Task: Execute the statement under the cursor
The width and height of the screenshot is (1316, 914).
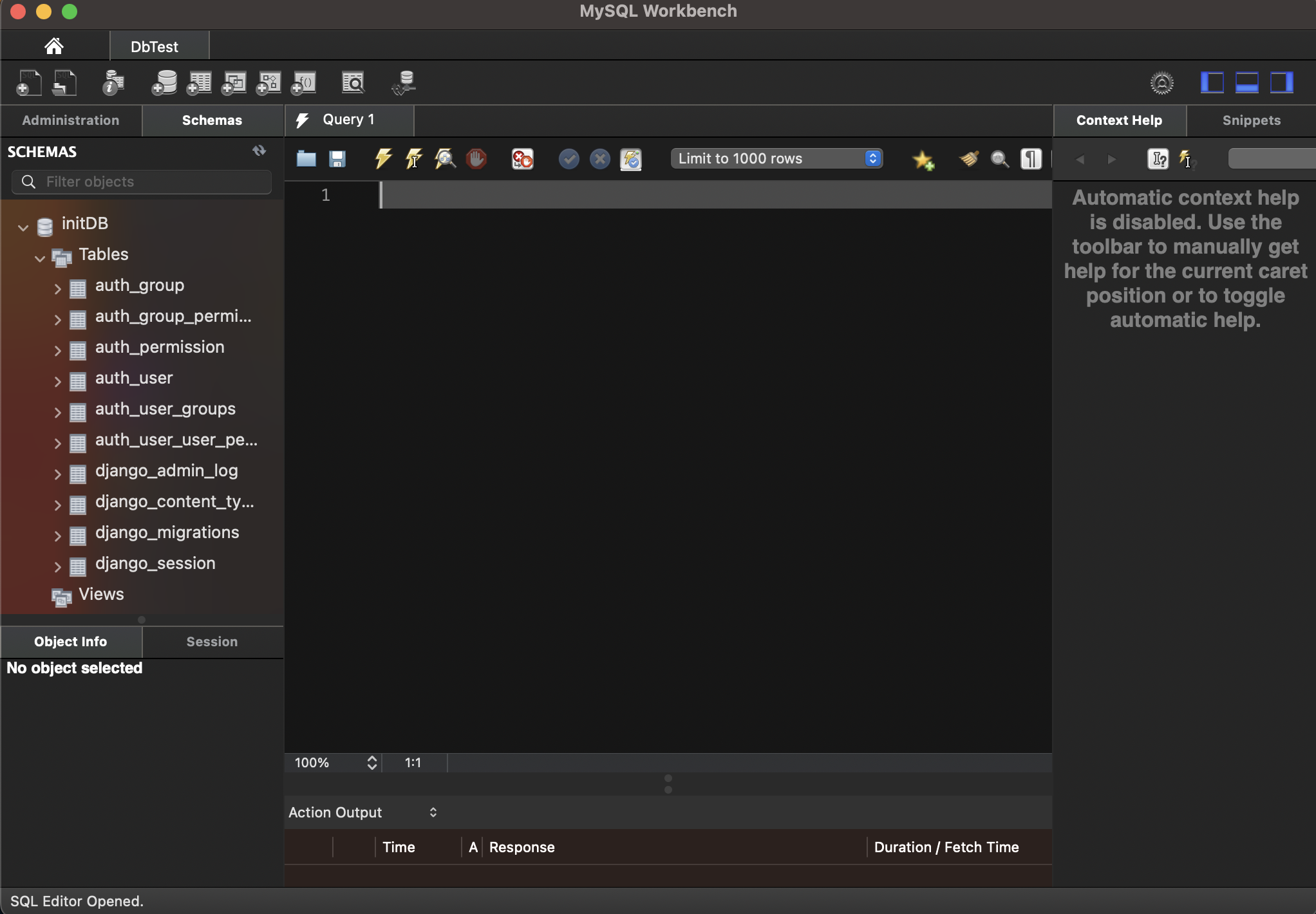Action: coord(414,159)
